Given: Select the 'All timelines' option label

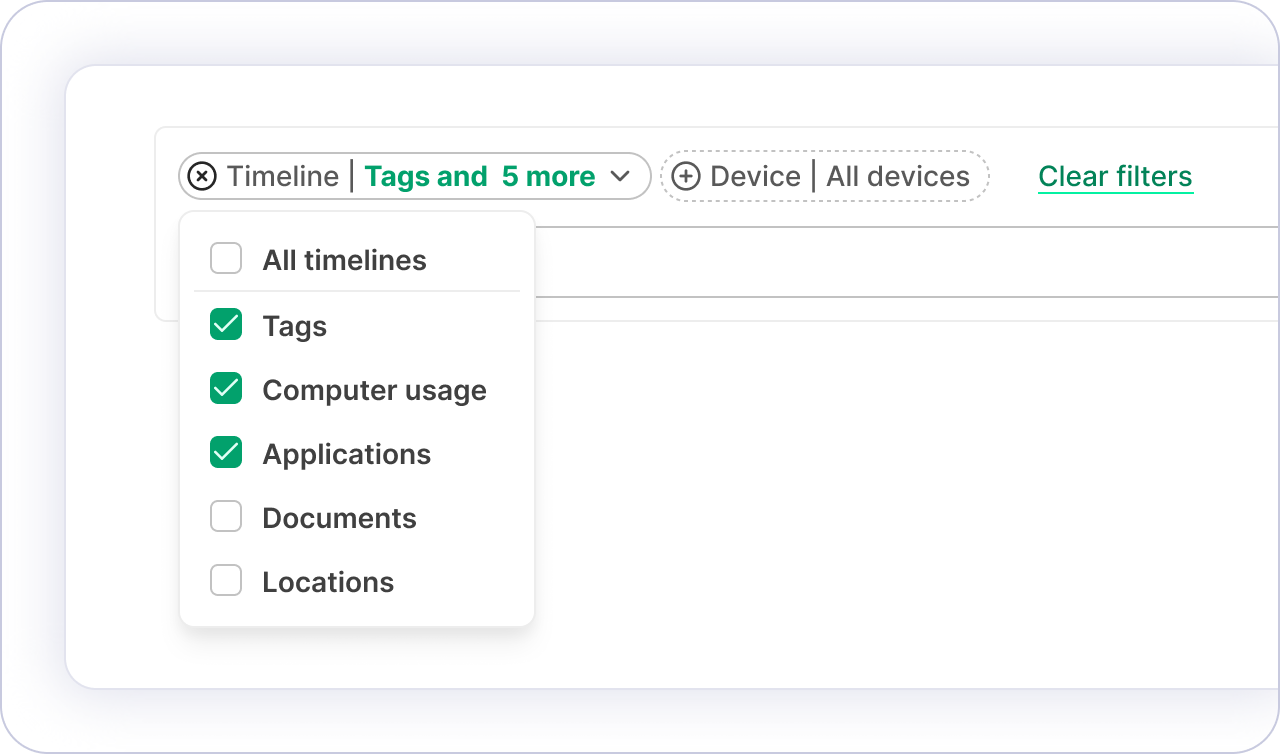Looking at the screenshot, I should (344, 261).
